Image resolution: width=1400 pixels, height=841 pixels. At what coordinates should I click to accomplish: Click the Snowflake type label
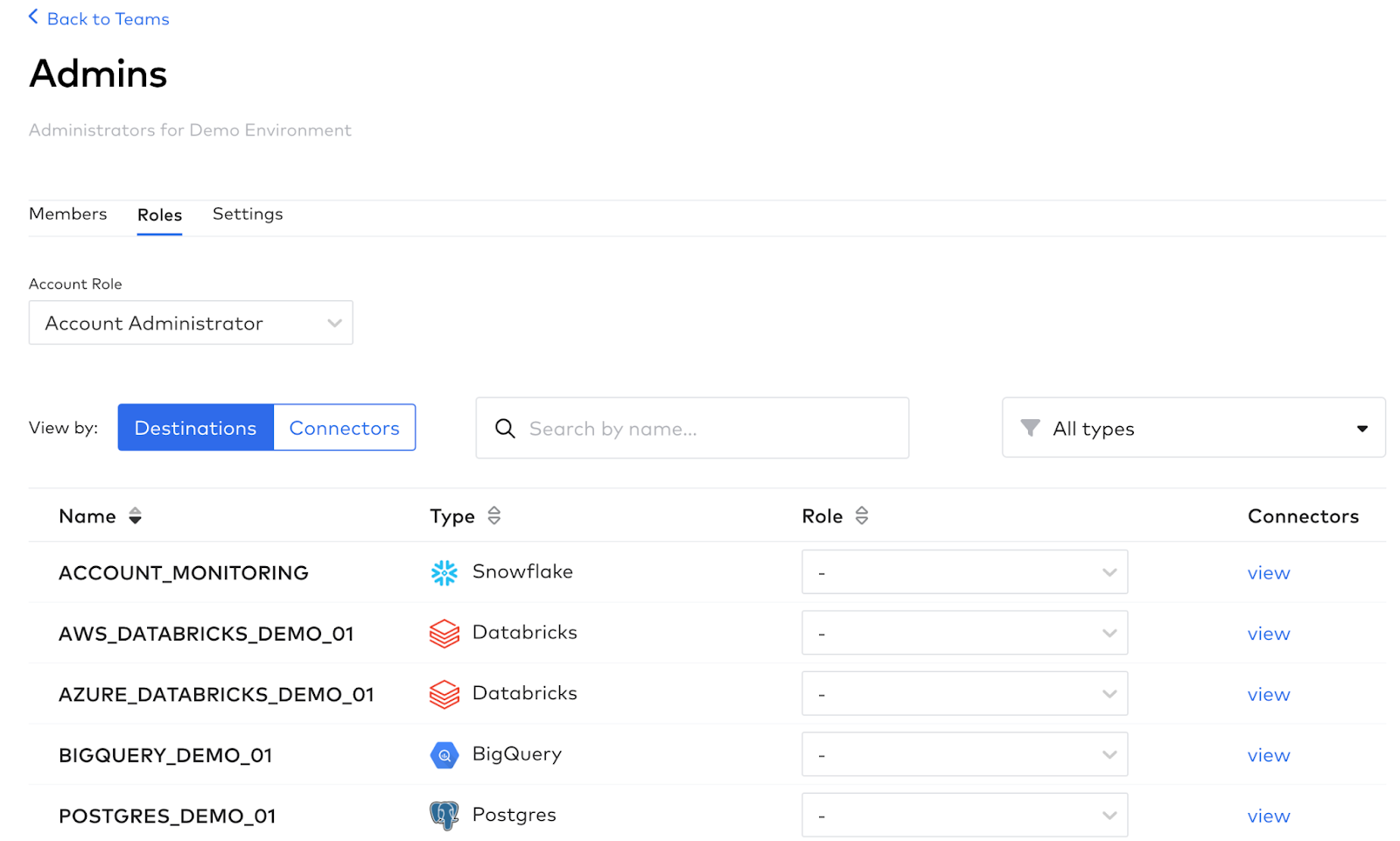[522, 571]
